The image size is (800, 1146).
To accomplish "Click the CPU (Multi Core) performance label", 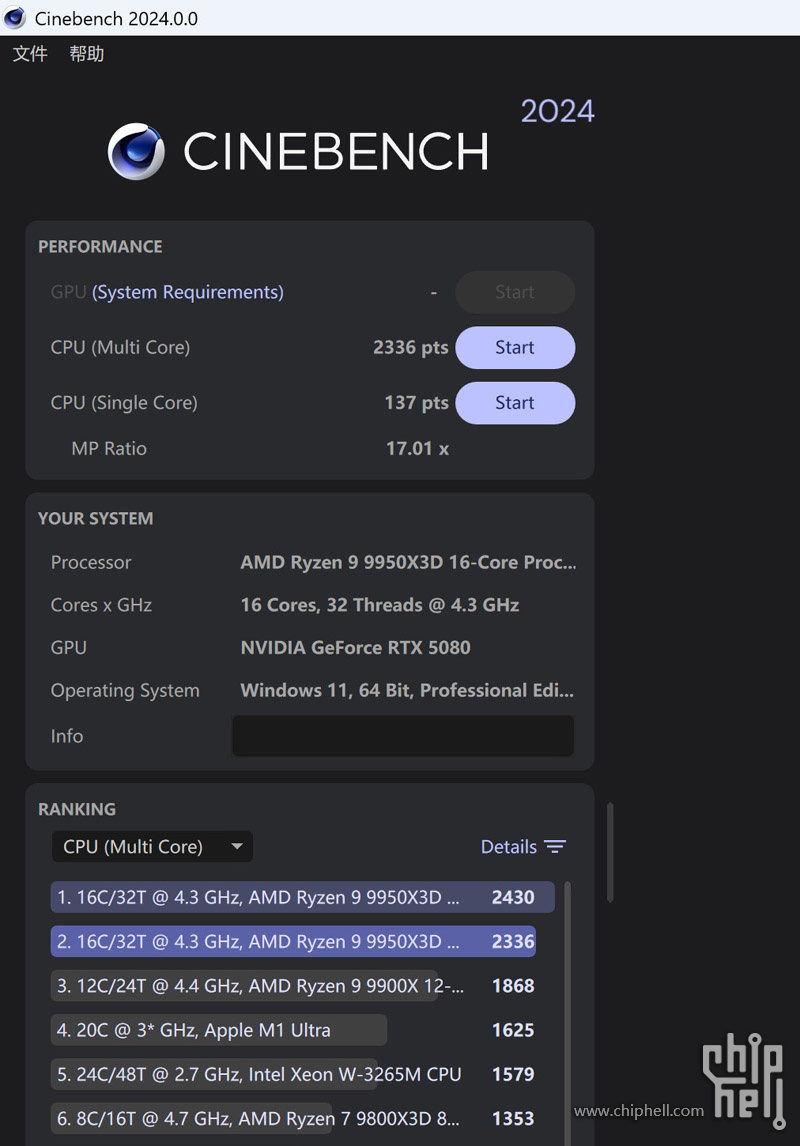I will [121, 347].
